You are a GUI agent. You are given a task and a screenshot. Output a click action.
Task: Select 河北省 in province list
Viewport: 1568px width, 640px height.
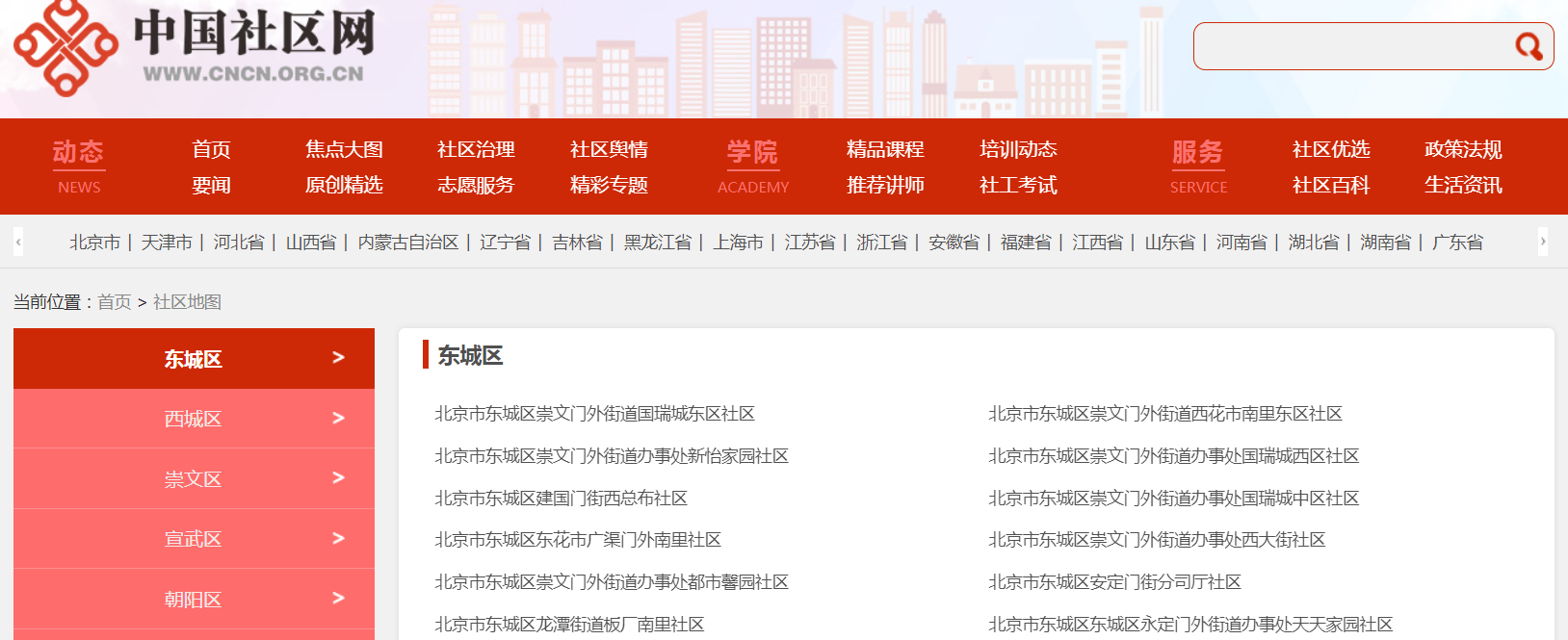[x=239, y=243]
